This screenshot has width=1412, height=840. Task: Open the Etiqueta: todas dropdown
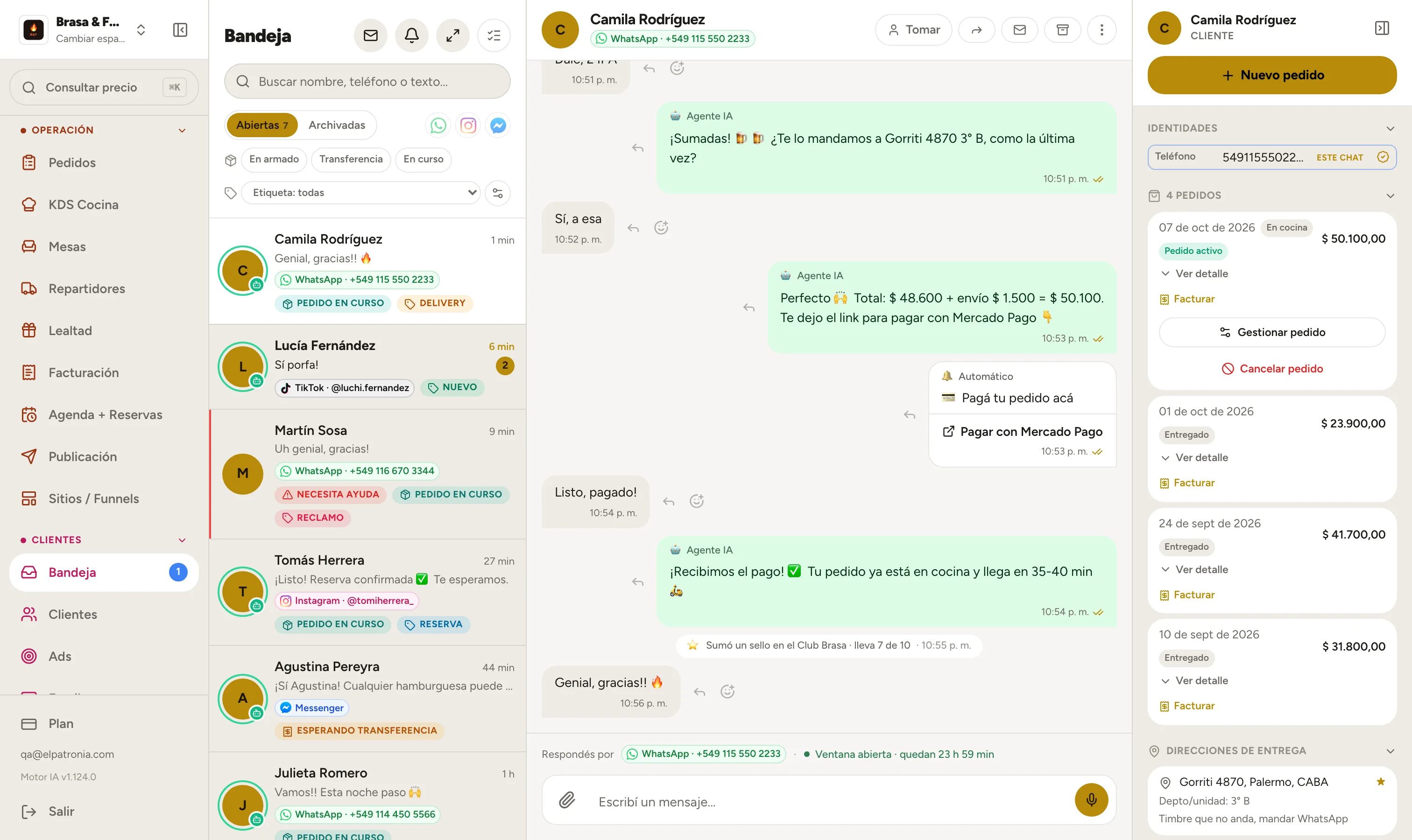[360, 193]
